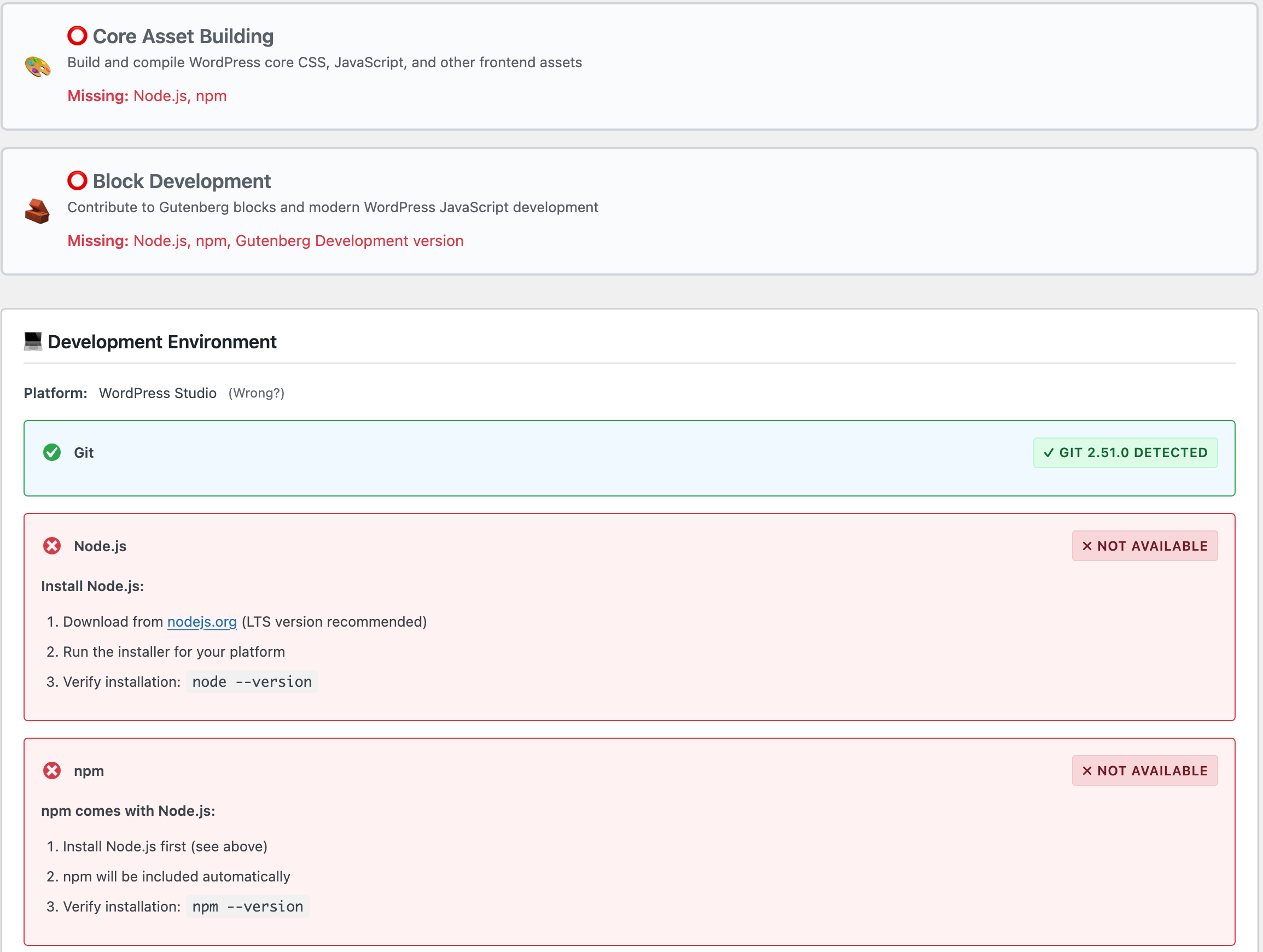Click the laptop icon by Development Environment

[x=33, y=341]
